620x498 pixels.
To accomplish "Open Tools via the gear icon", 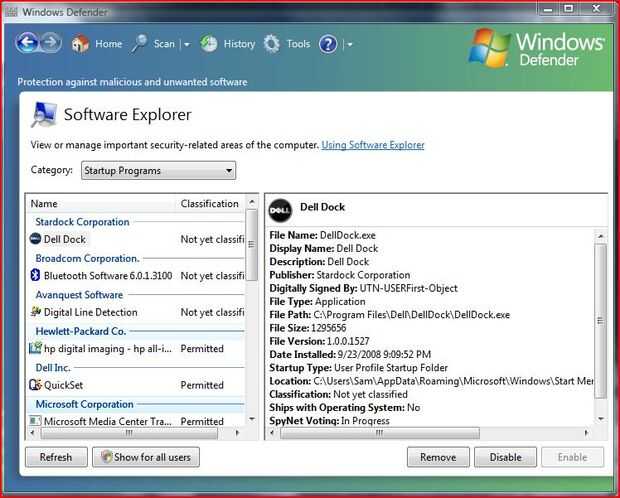I will 272,44.
